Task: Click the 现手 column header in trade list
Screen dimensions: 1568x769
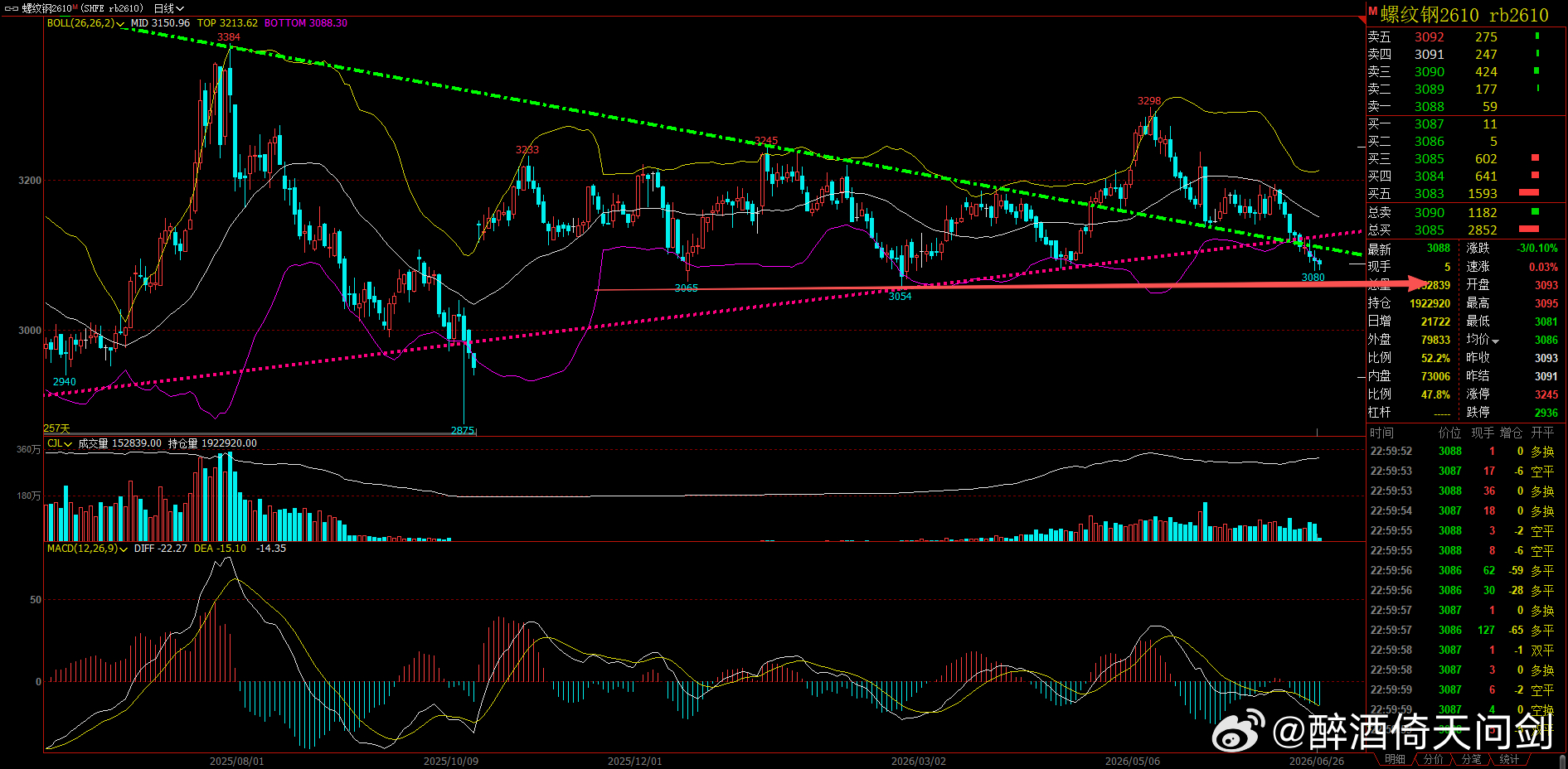Action: [1483, 433]
